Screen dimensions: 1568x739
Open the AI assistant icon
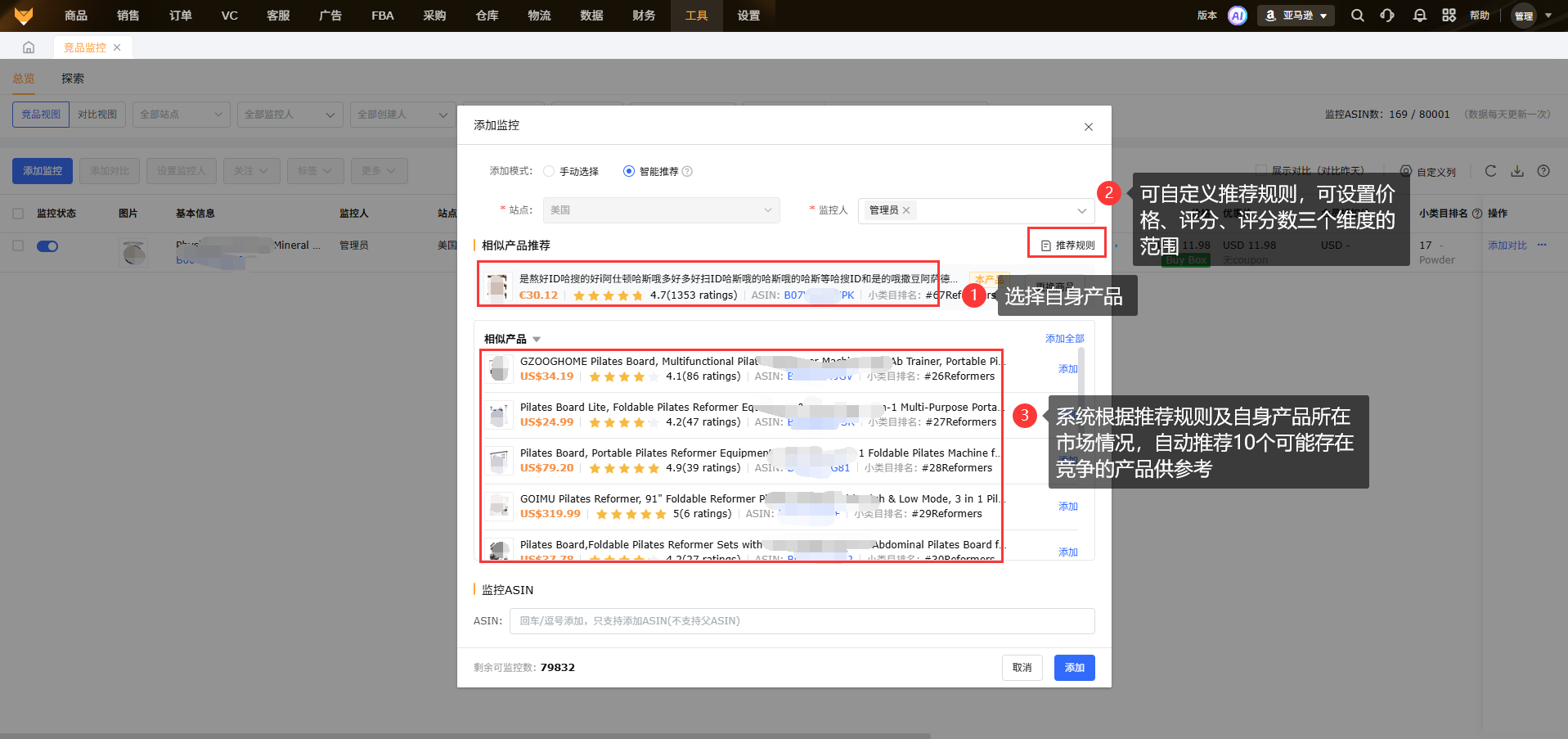point(1238,16)
